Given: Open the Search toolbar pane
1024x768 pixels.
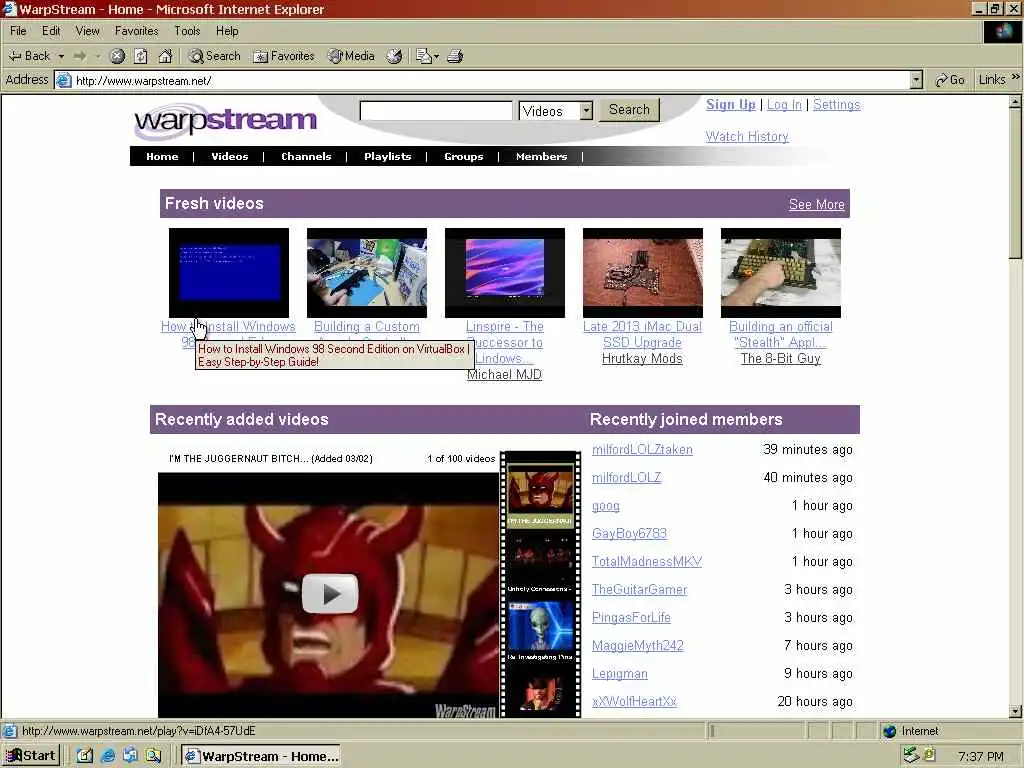Looking at the screenshot, I should click(214, 56).
